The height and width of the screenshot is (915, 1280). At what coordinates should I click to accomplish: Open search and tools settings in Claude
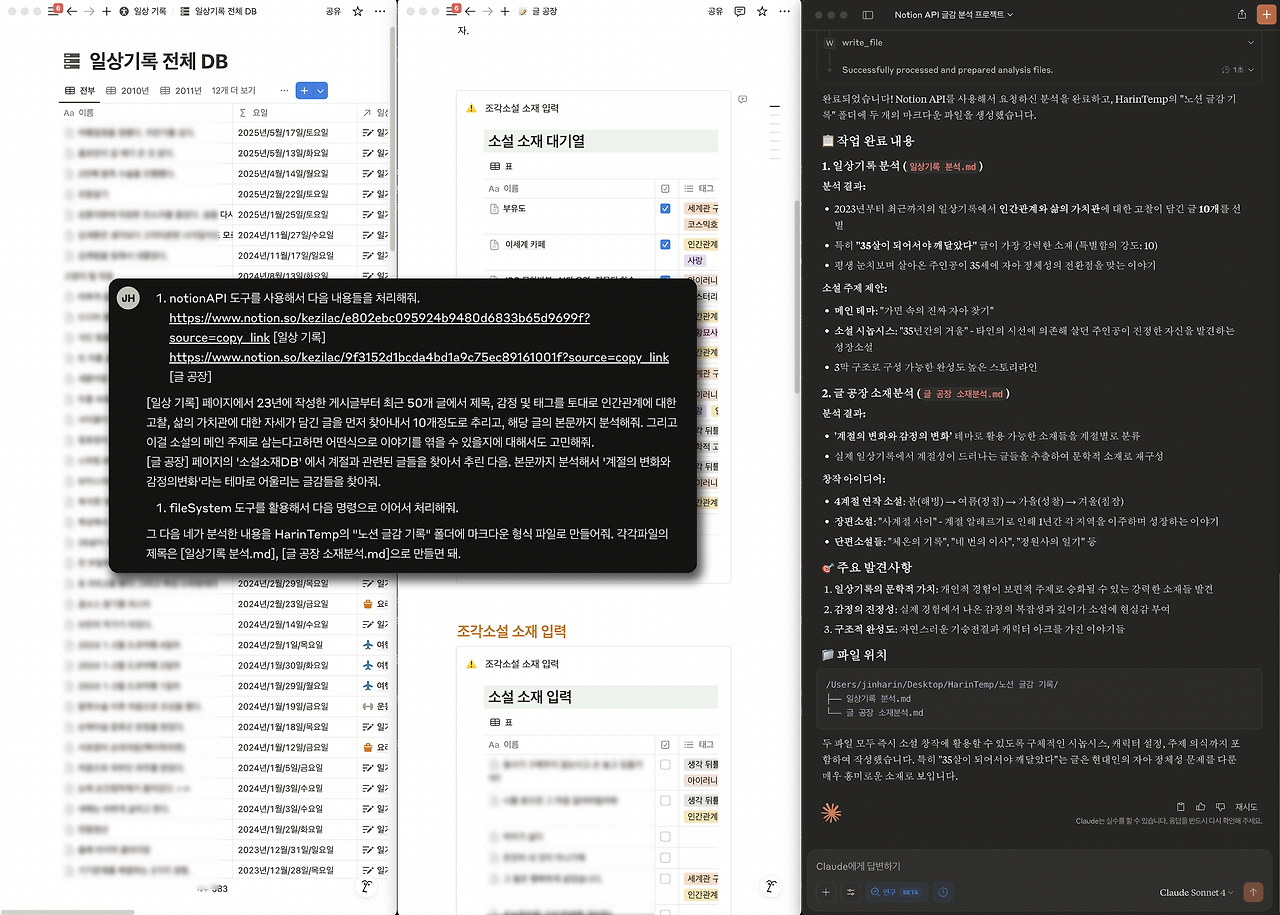click(851, 892)
